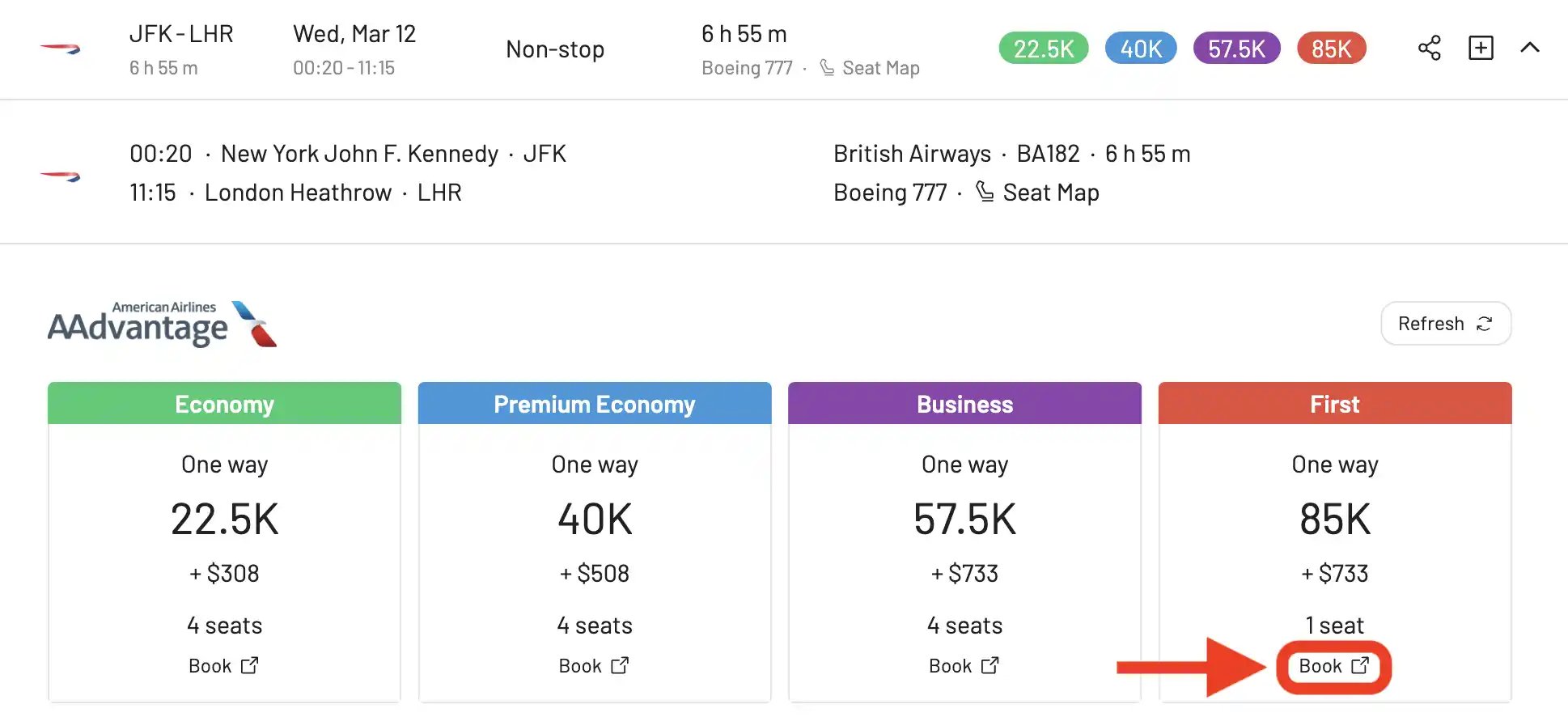The image size is (1568, 717).
Task: Click the Business card header
Action: click(964, 404)
